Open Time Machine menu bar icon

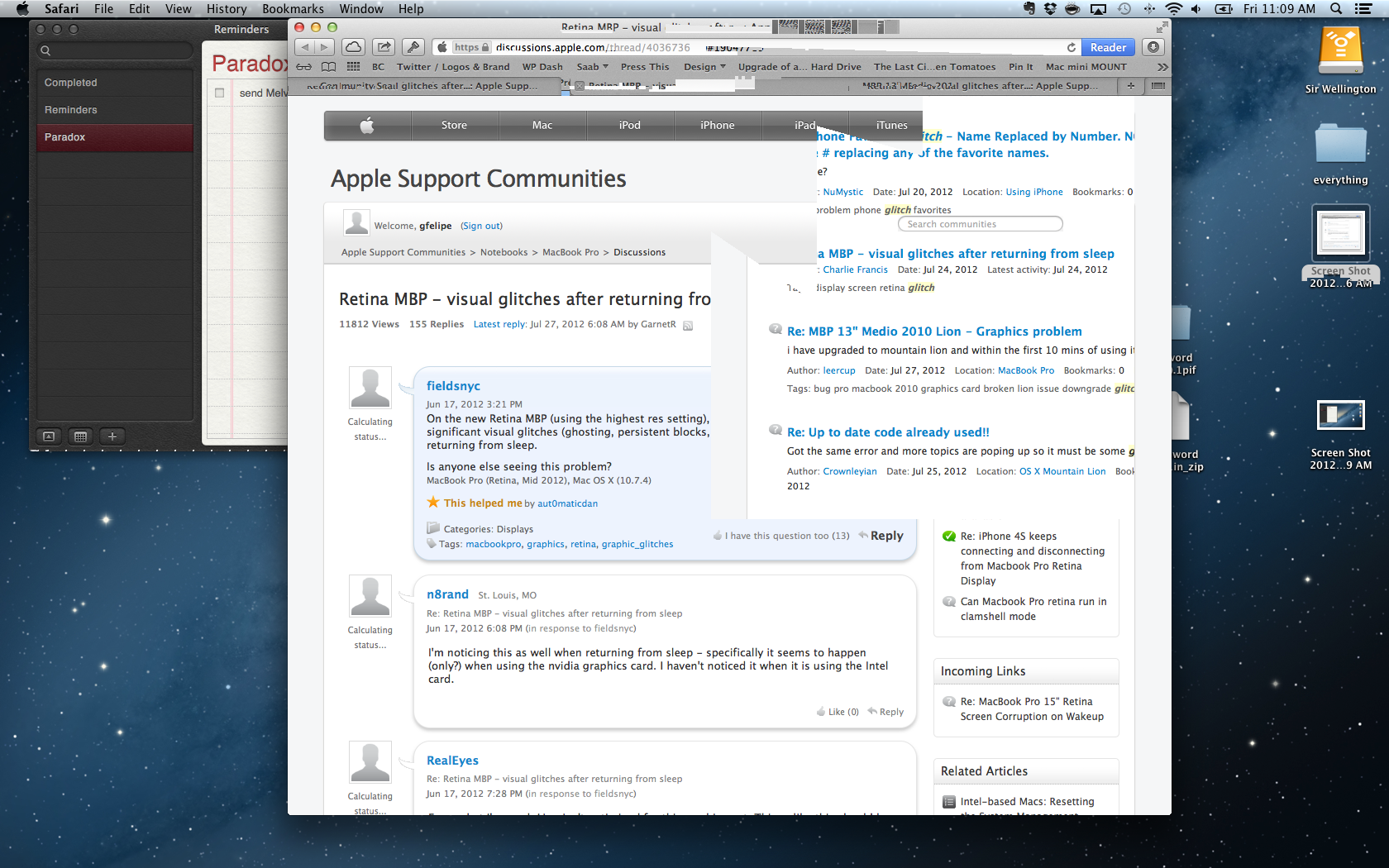[1124, 9]
